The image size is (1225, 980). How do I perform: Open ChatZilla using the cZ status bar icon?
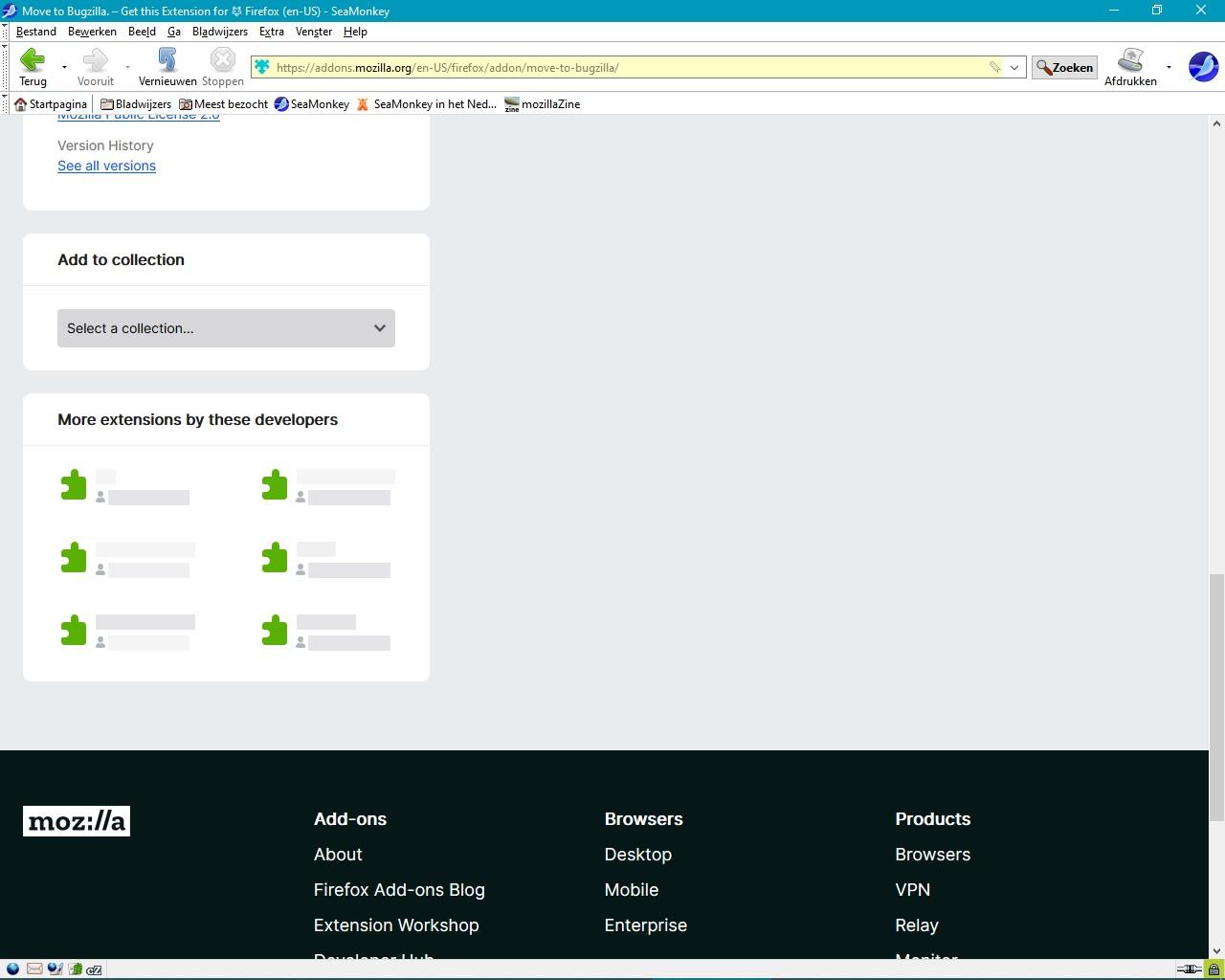point(95,969)
